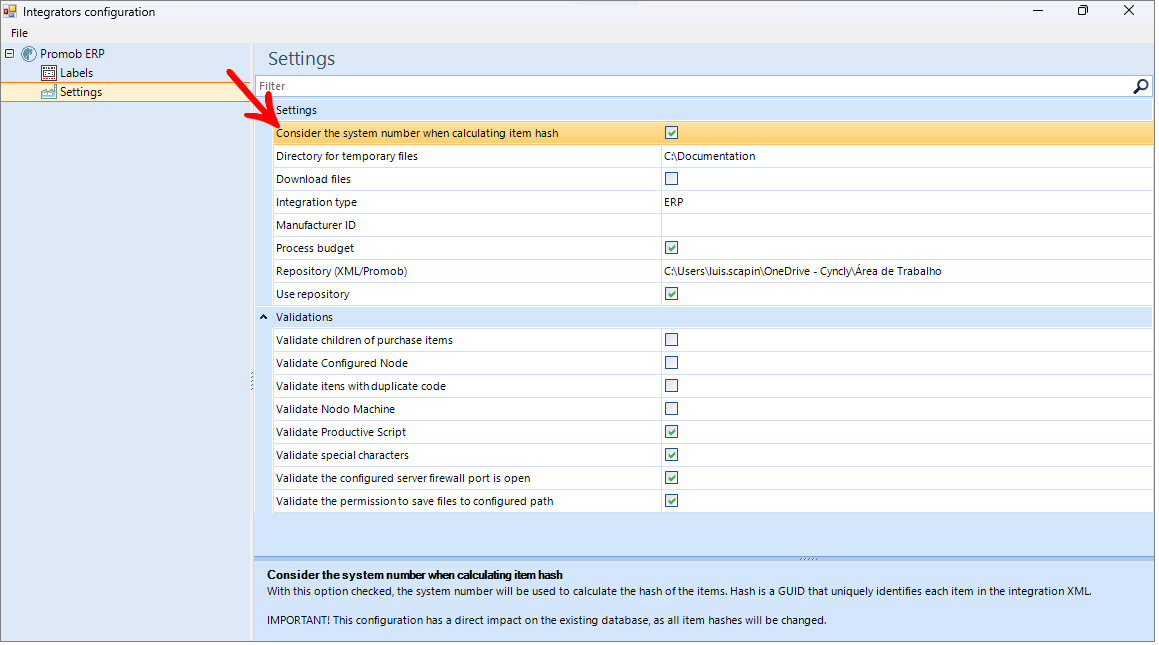This screenshot has width=1159, height=645.
Task: Select the 'Manufacturer ID' row label
Action: tap(316, 225)
